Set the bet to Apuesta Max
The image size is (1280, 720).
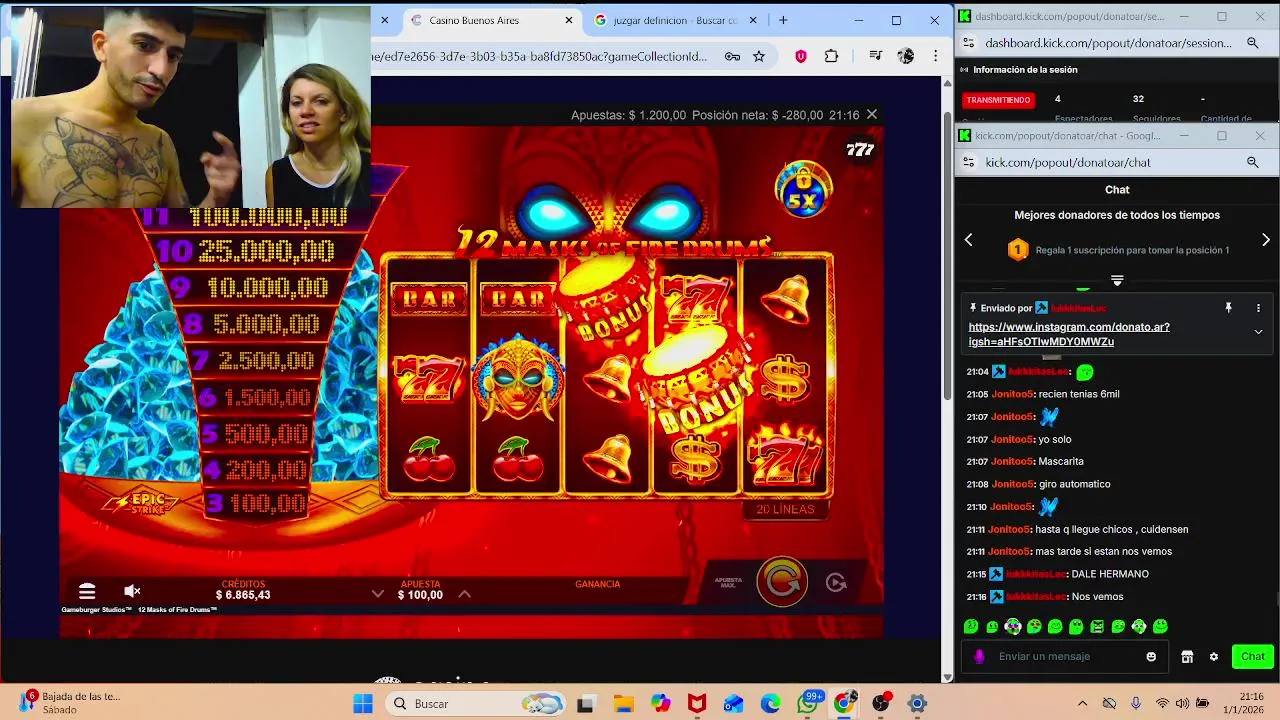[x=728, y=581]
